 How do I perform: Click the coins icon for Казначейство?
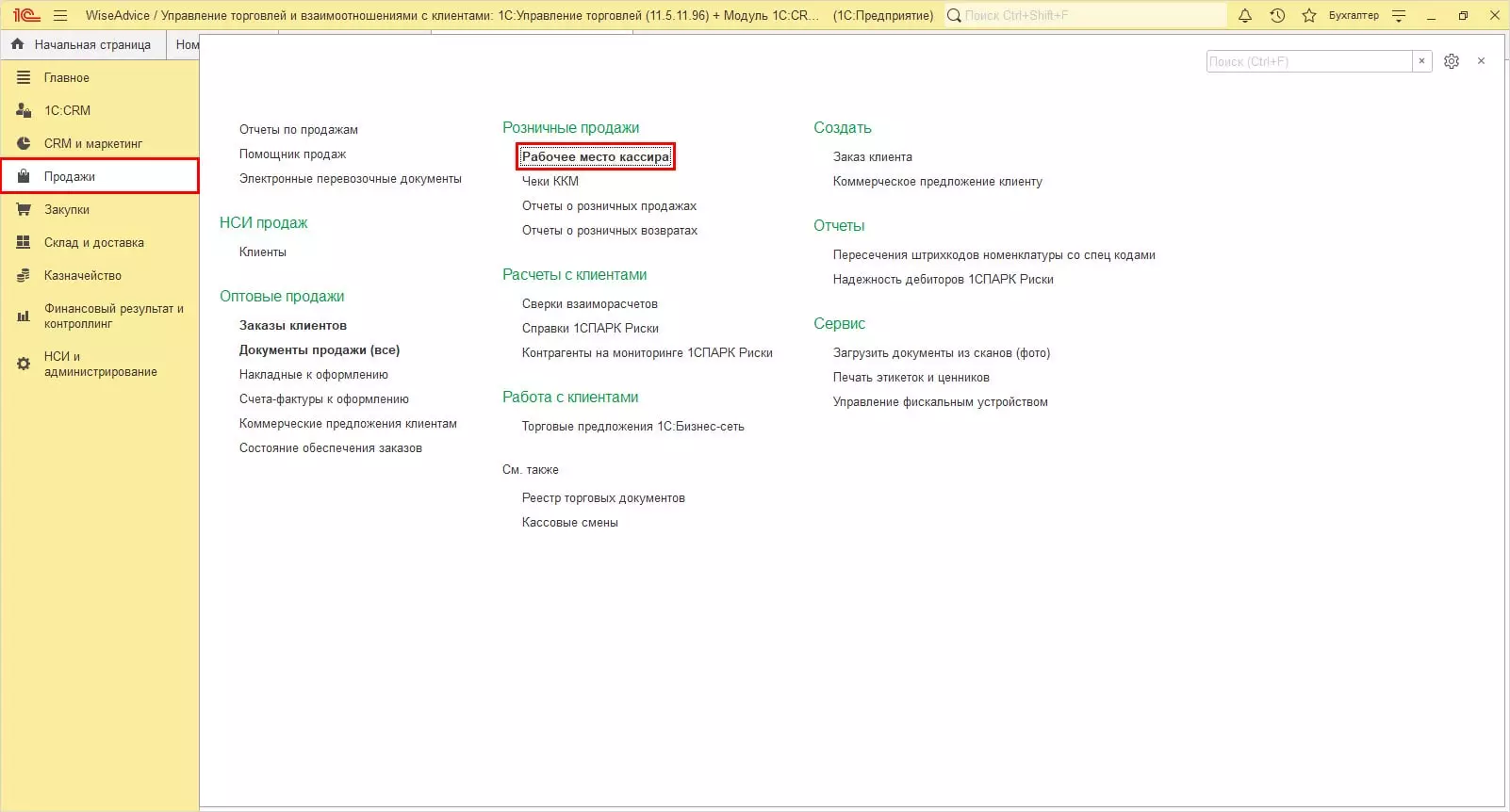(24, 275)
